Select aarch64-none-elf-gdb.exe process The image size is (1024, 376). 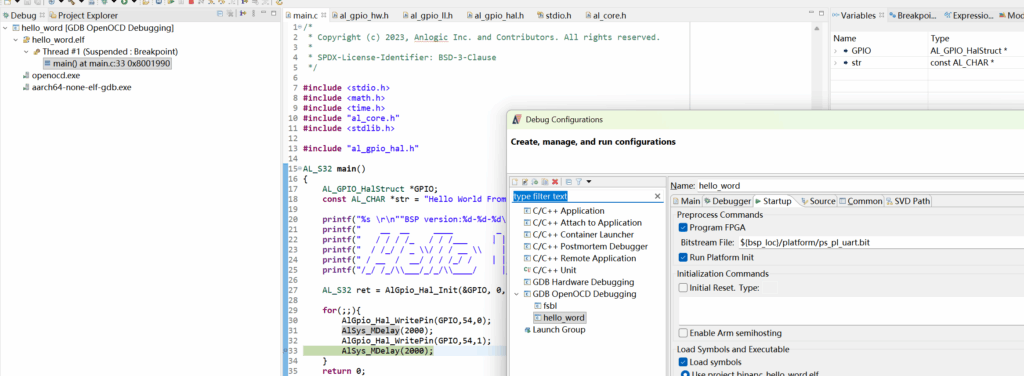click(76, 87)
